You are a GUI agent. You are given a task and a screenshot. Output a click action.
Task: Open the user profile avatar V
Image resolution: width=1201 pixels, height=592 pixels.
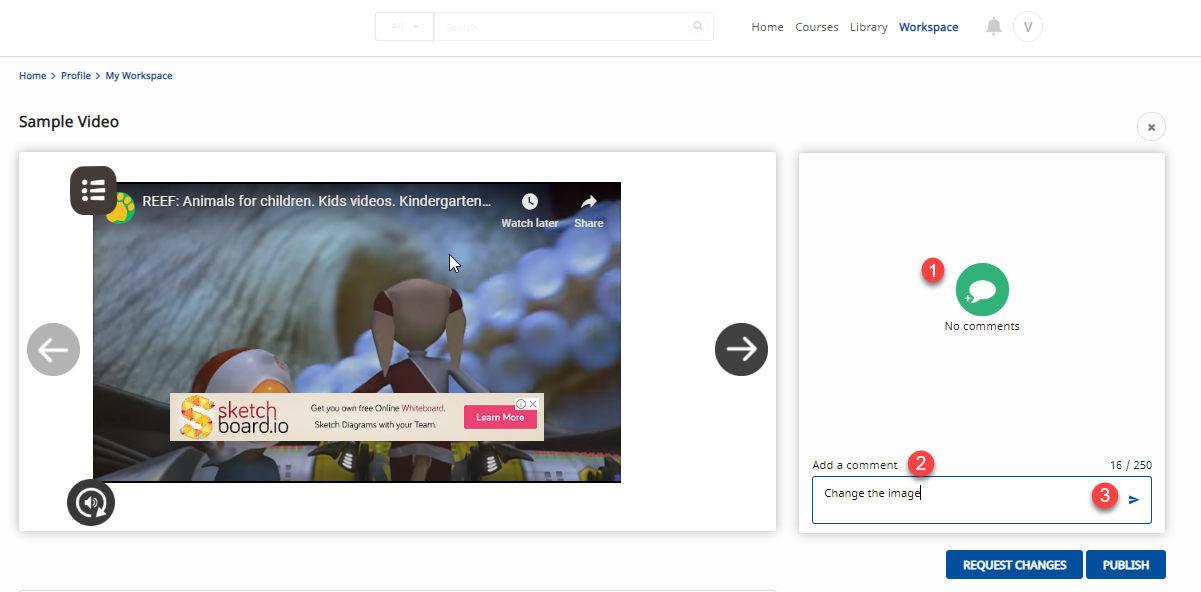pos(1028,27)
